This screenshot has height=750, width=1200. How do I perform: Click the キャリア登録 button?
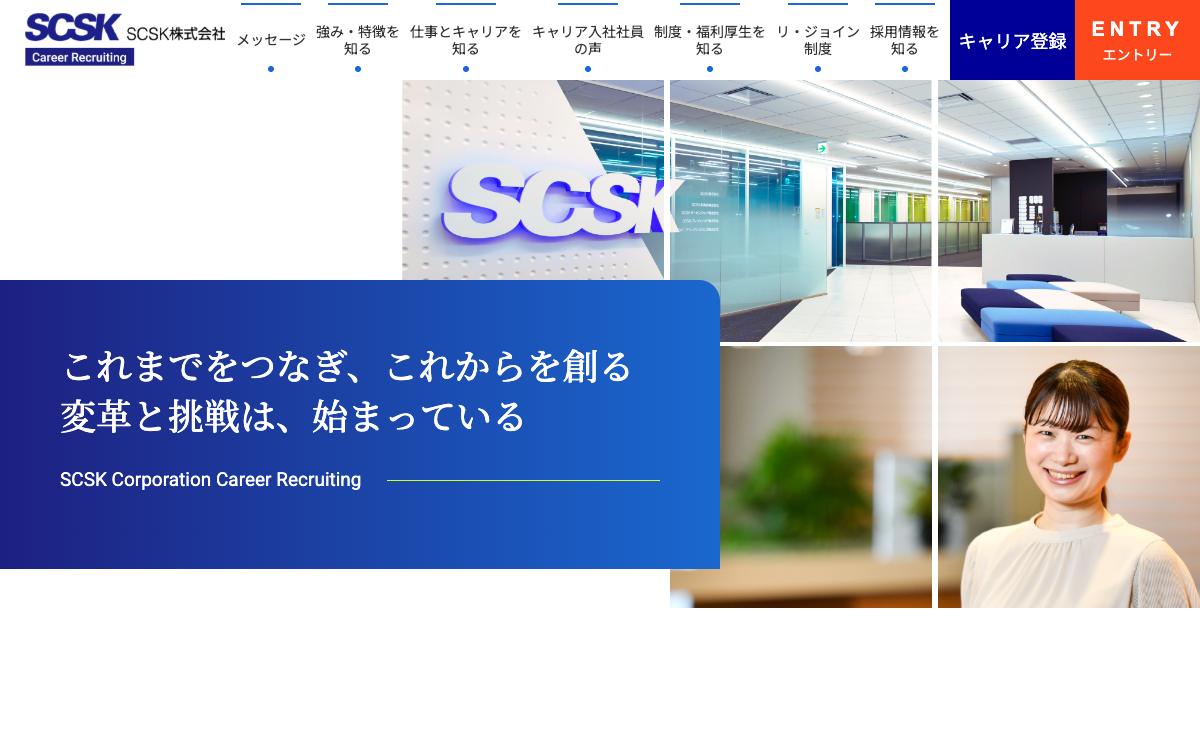point(1012,40)
